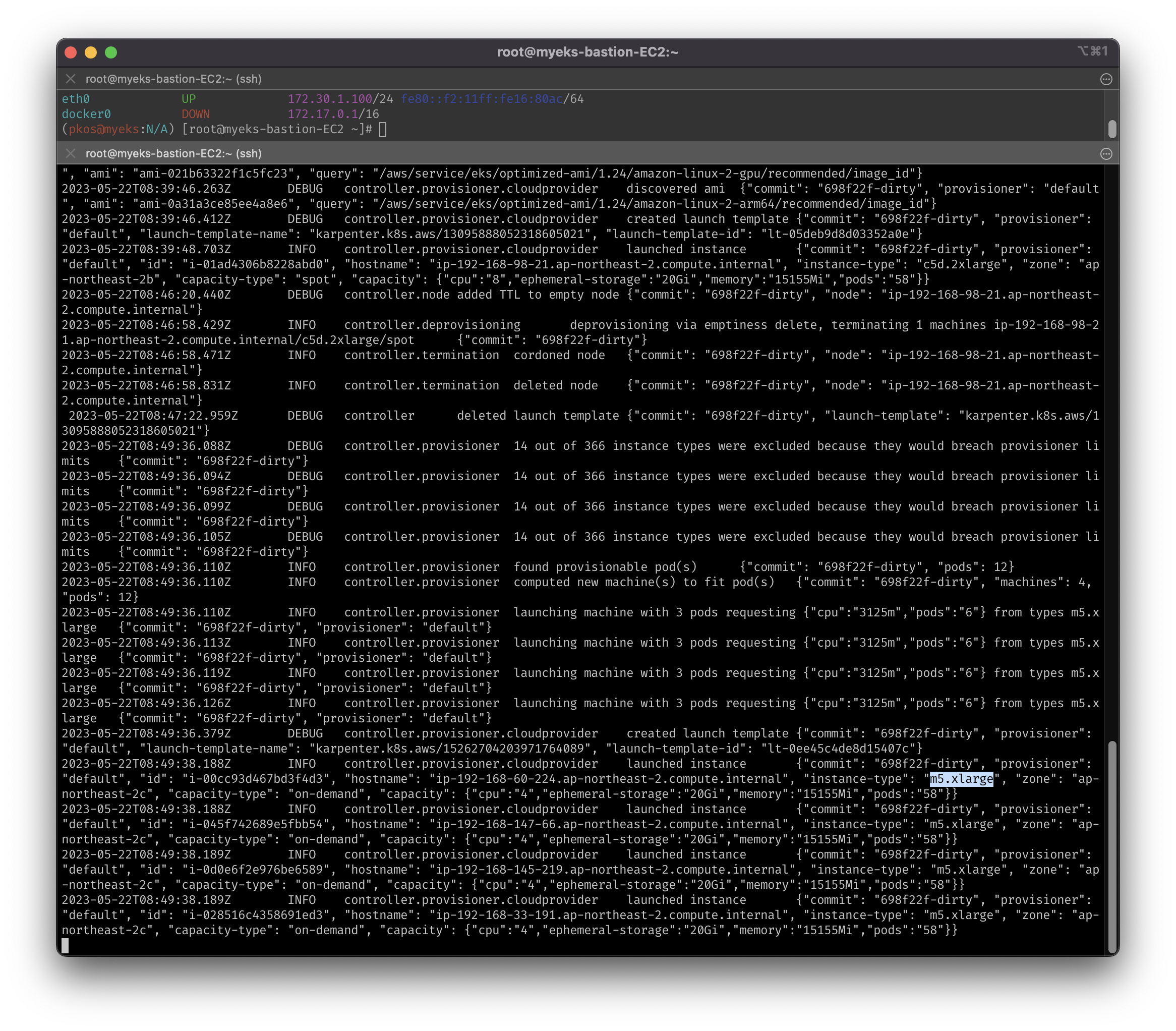Select the bottom pane title bar label
1176x1031 pixels.
173,154
